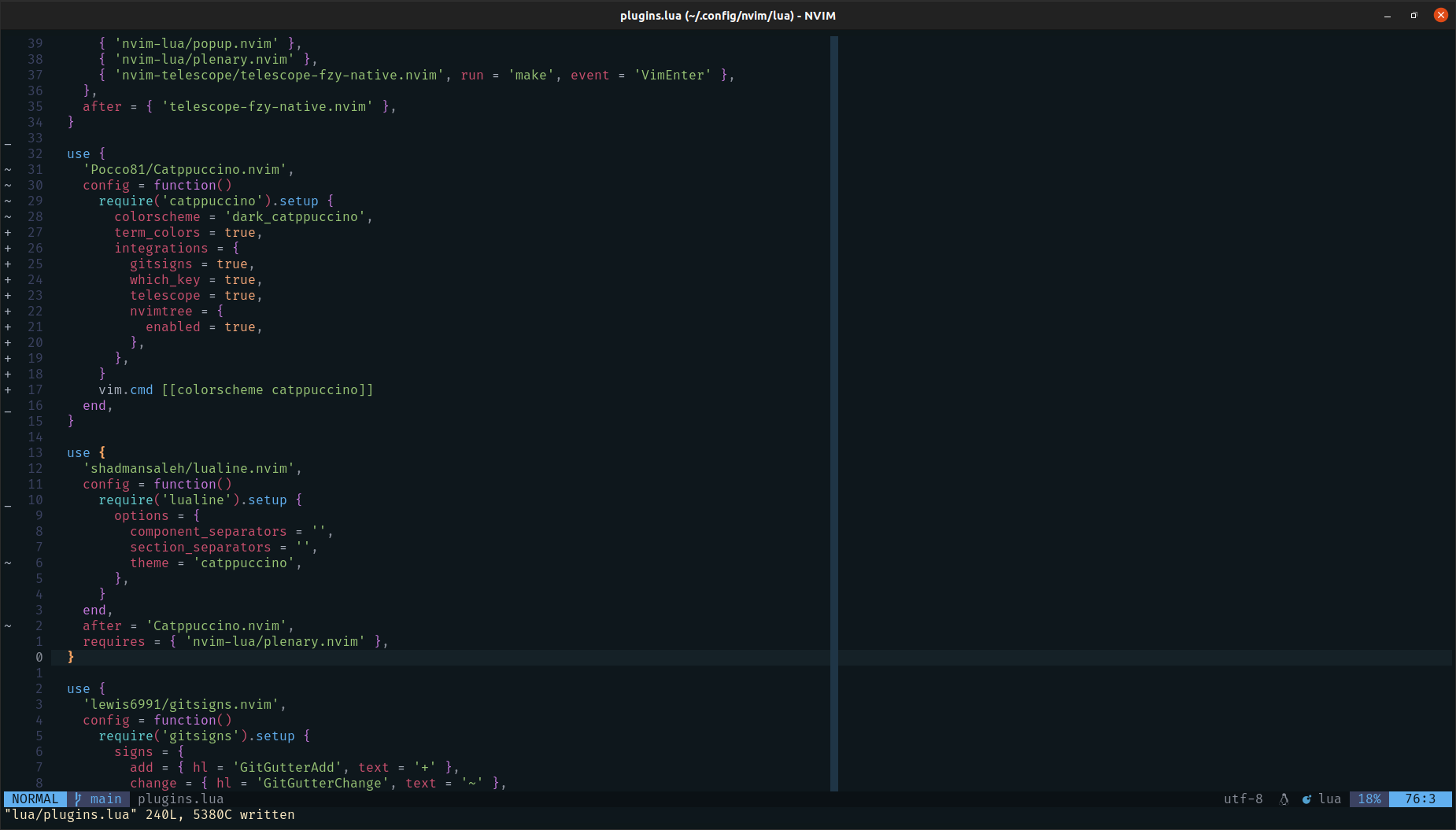Click the Lua filetype icon in the statusline
The image size is (1456, 830).
point(1307,799)
